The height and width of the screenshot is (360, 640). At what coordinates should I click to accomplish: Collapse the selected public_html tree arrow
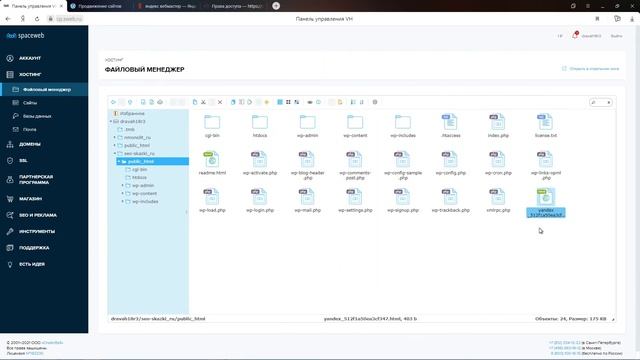click(x=119, y=162)
